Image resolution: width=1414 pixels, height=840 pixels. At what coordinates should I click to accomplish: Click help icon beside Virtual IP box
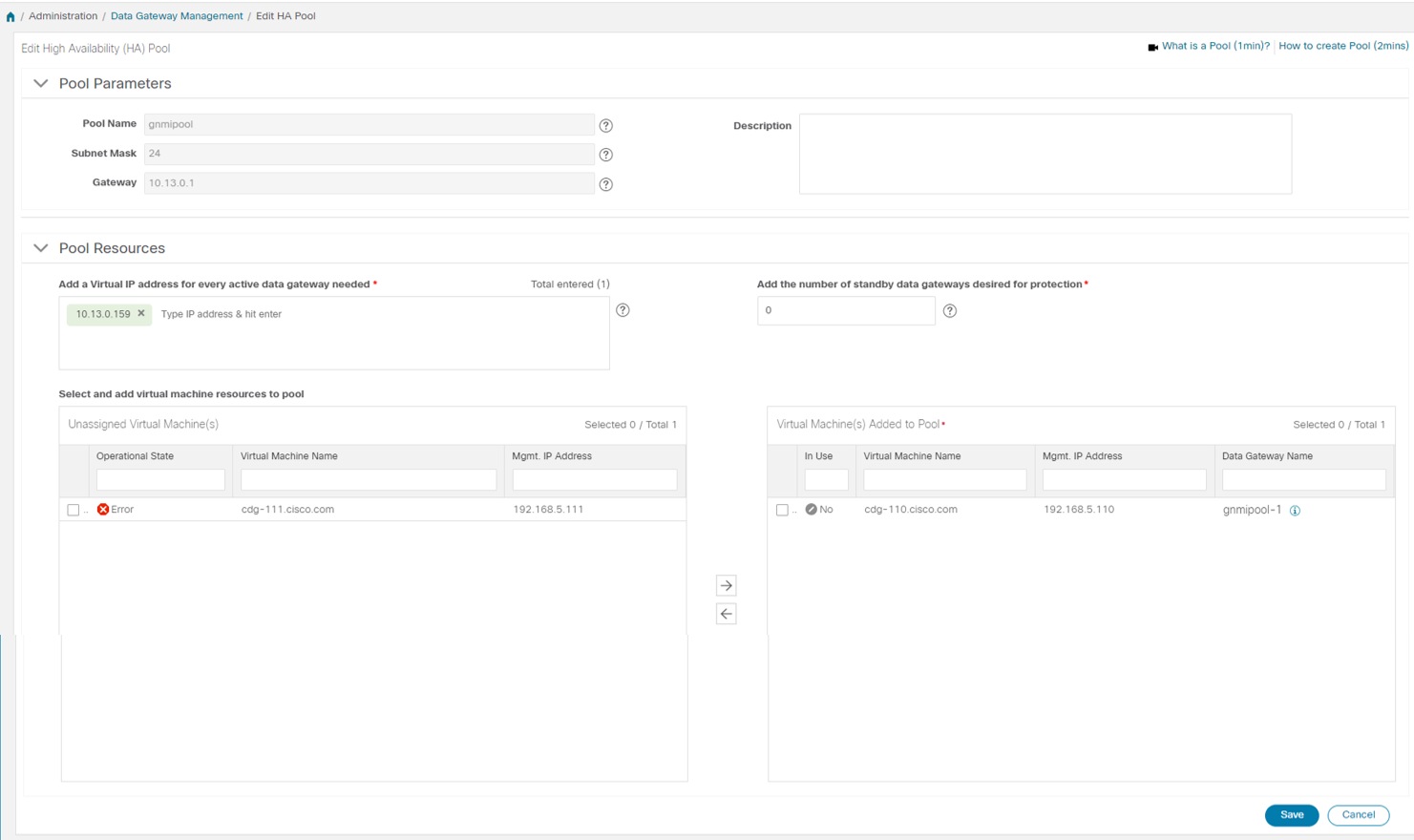(x=623, y=310)
